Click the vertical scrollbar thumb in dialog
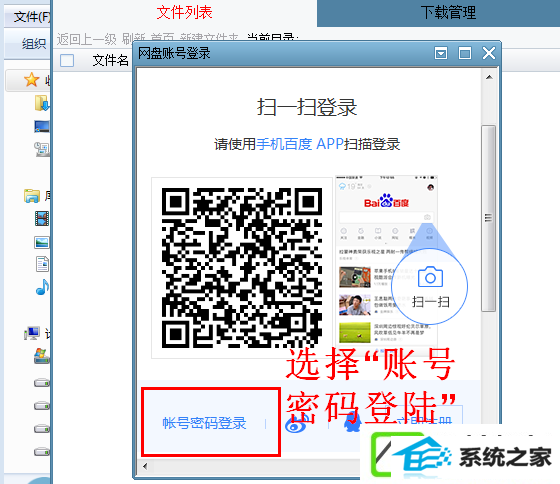Screen dimensions: 560x484 488,218
